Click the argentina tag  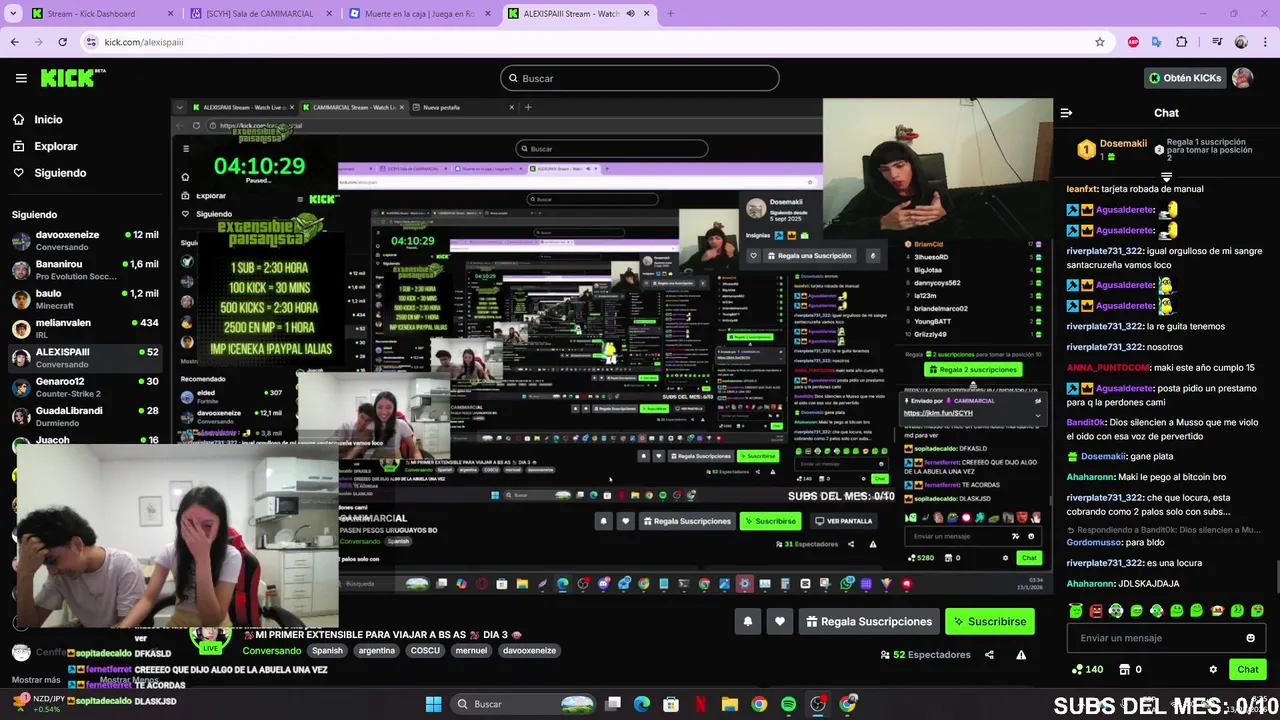coord(376,650)
